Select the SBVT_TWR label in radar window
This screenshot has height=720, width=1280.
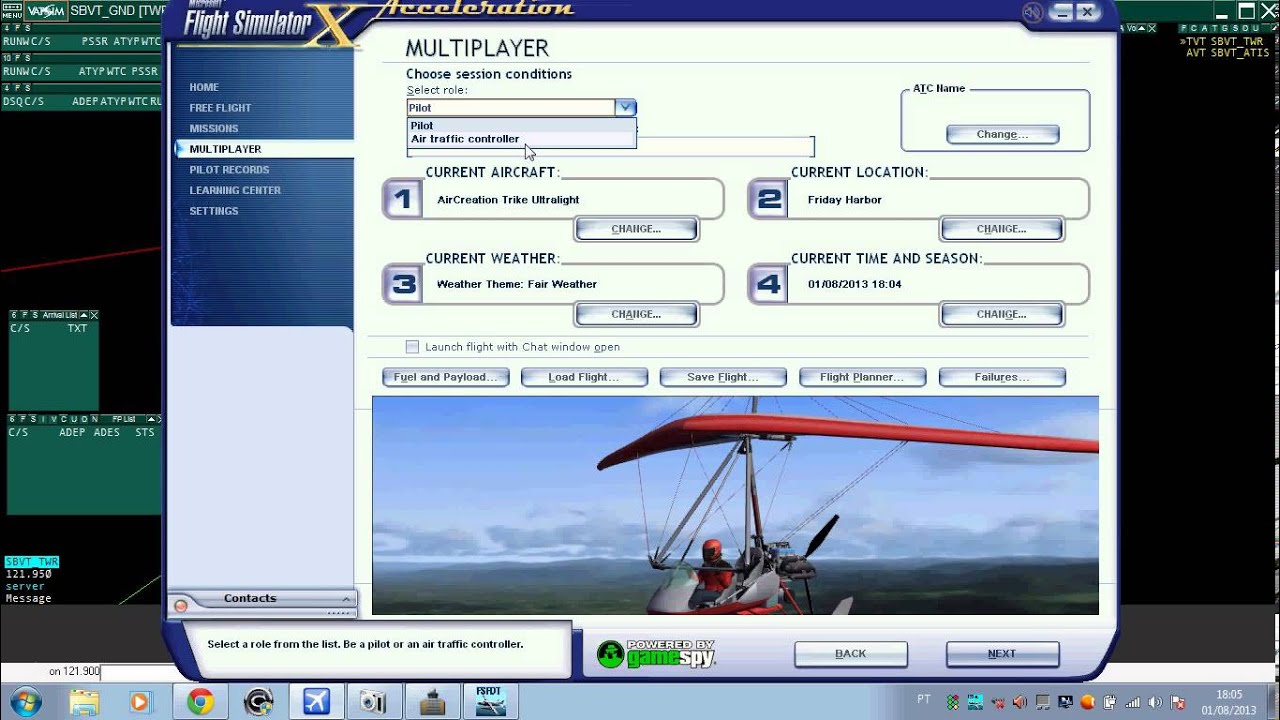32,562
